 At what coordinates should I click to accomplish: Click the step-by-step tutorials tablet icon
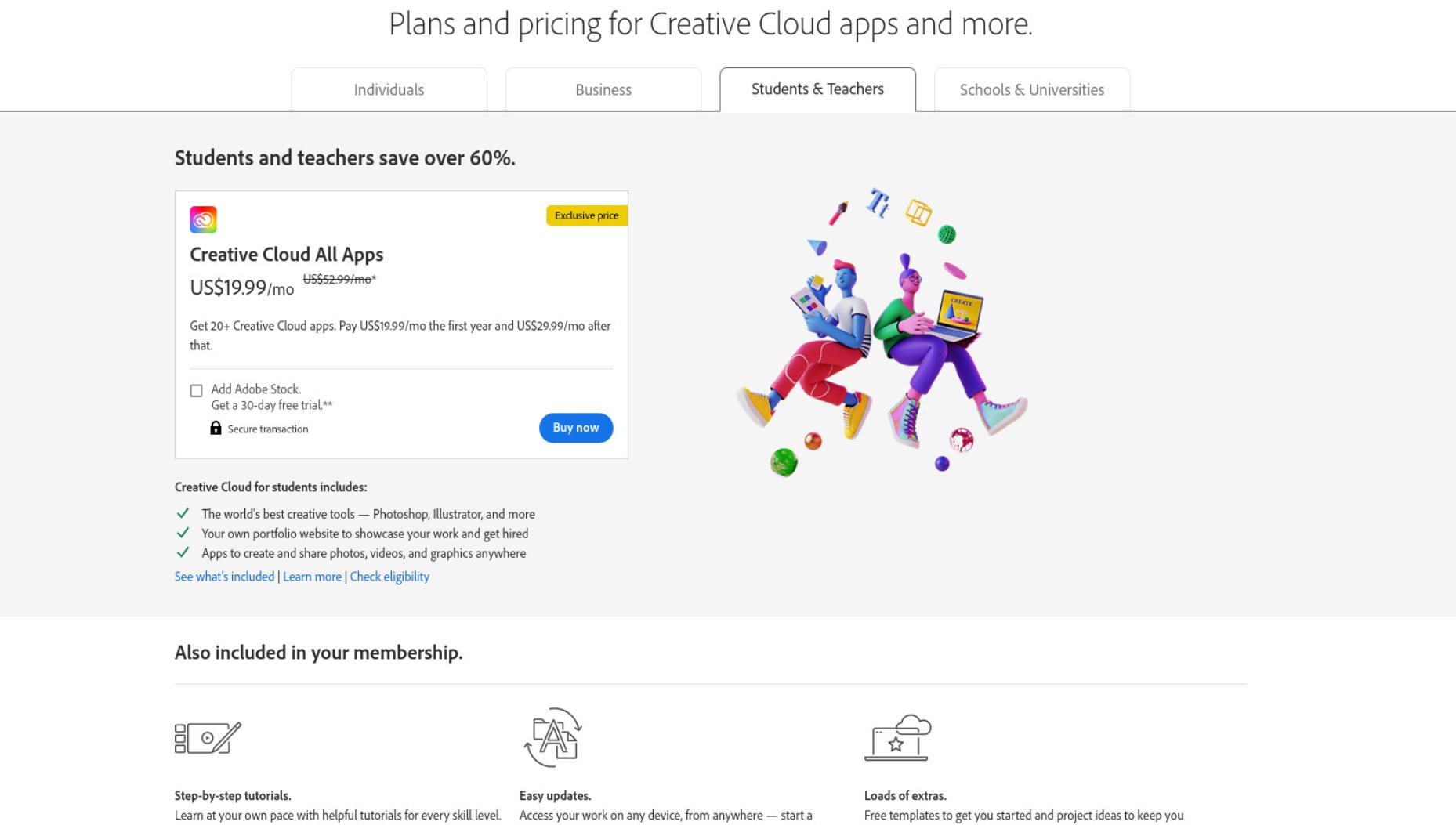208,738
